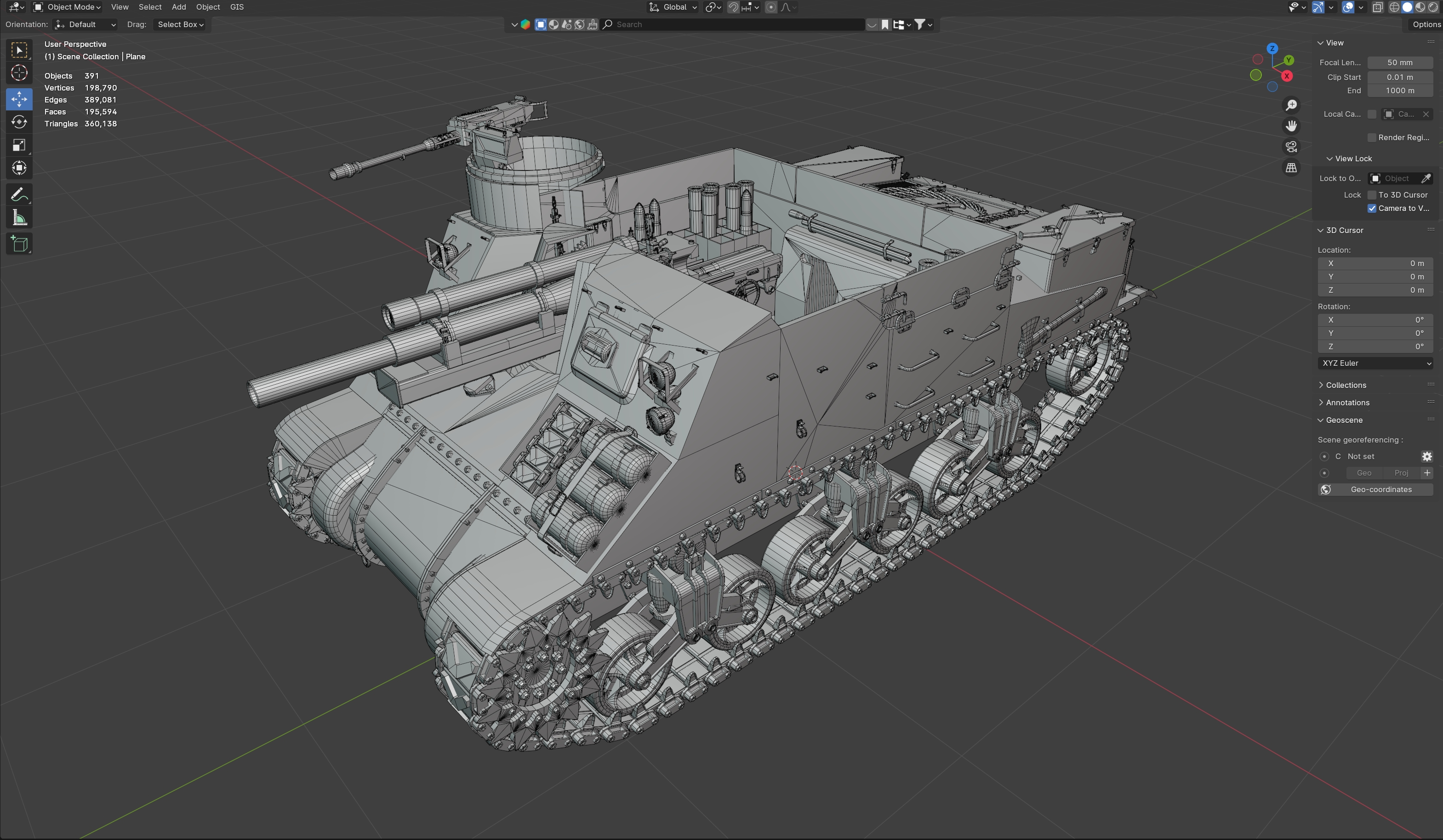Click the Geo-coordinates button

(1375, 490)
